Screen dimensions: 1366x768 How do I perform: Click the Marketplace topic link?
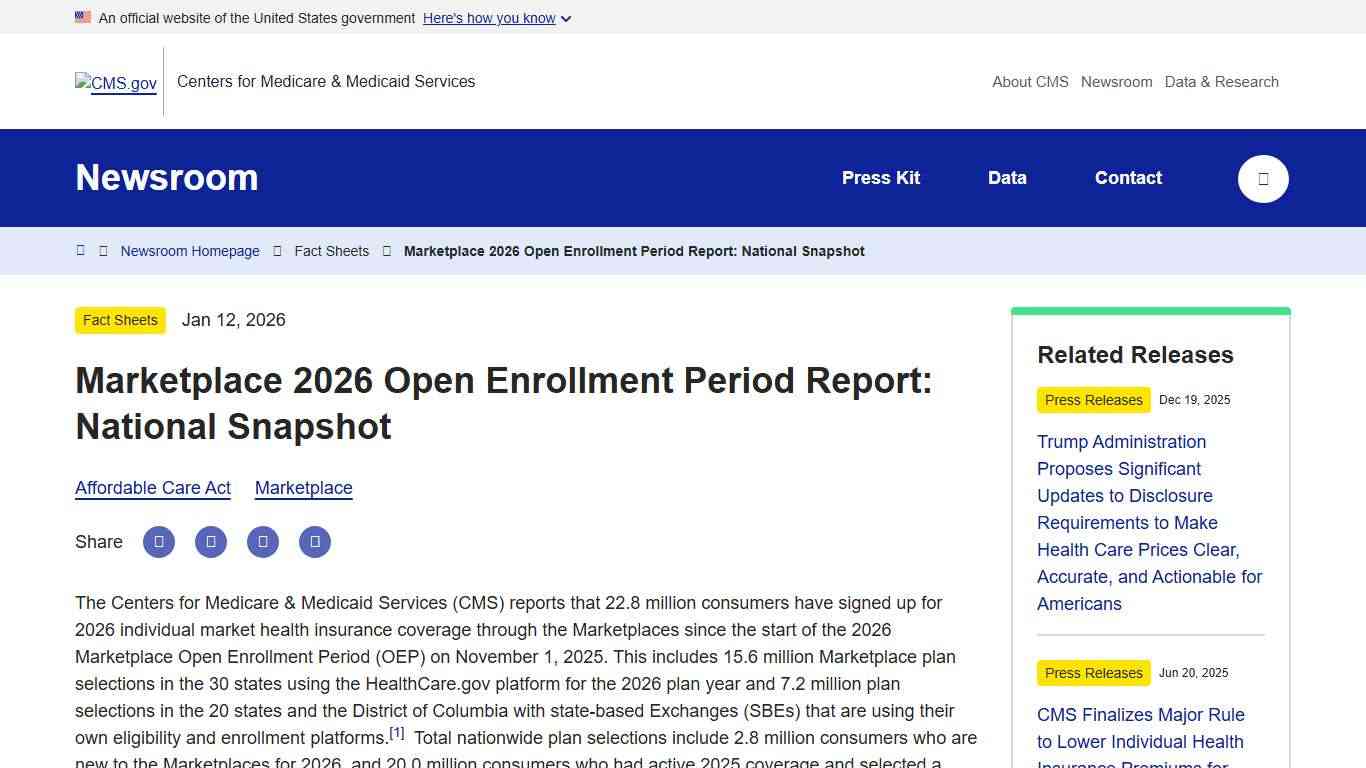(303, 488)
